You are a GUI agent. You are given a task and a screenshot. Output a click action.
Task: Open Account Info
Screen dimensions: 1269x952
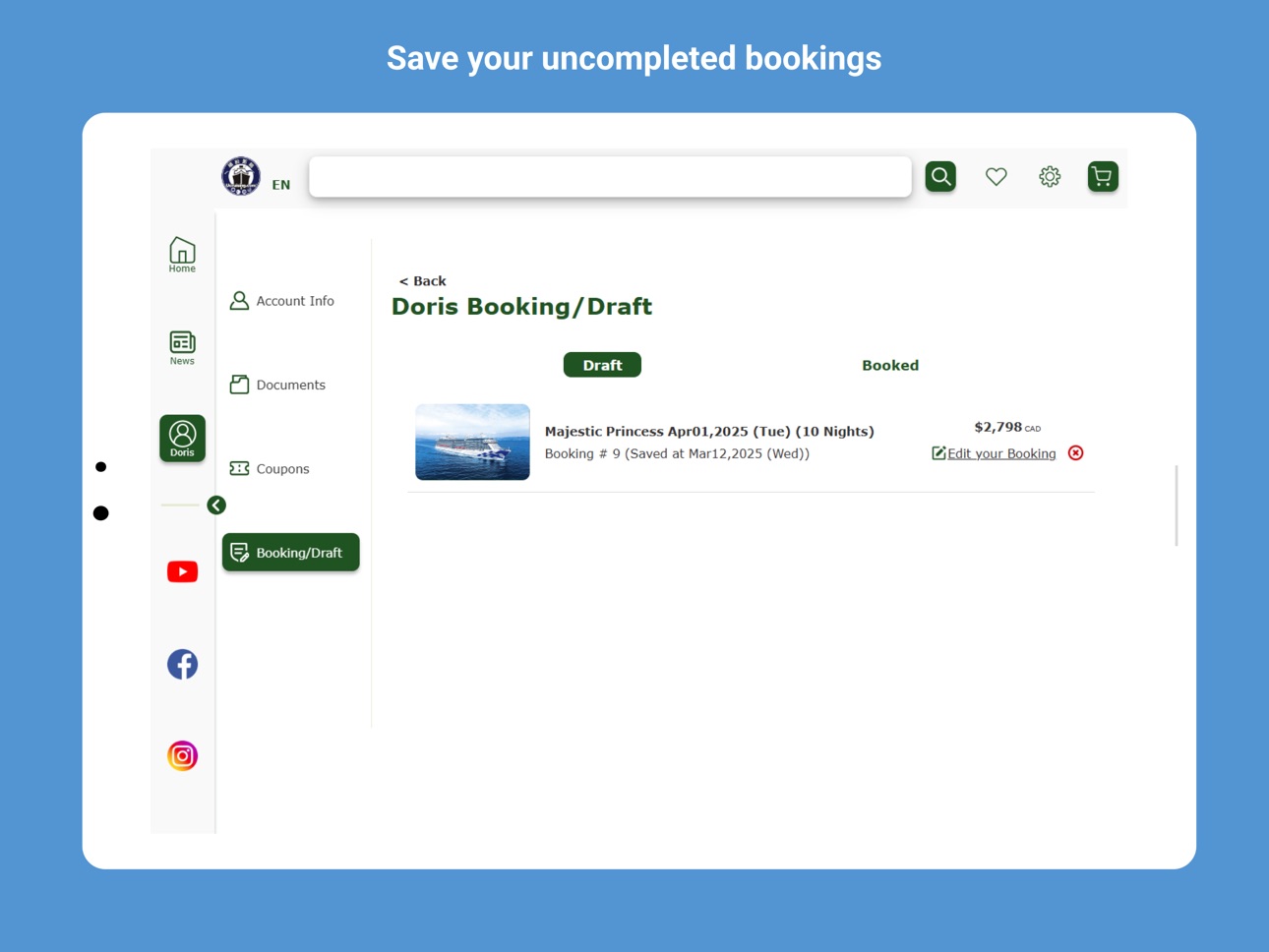point(282,301)
